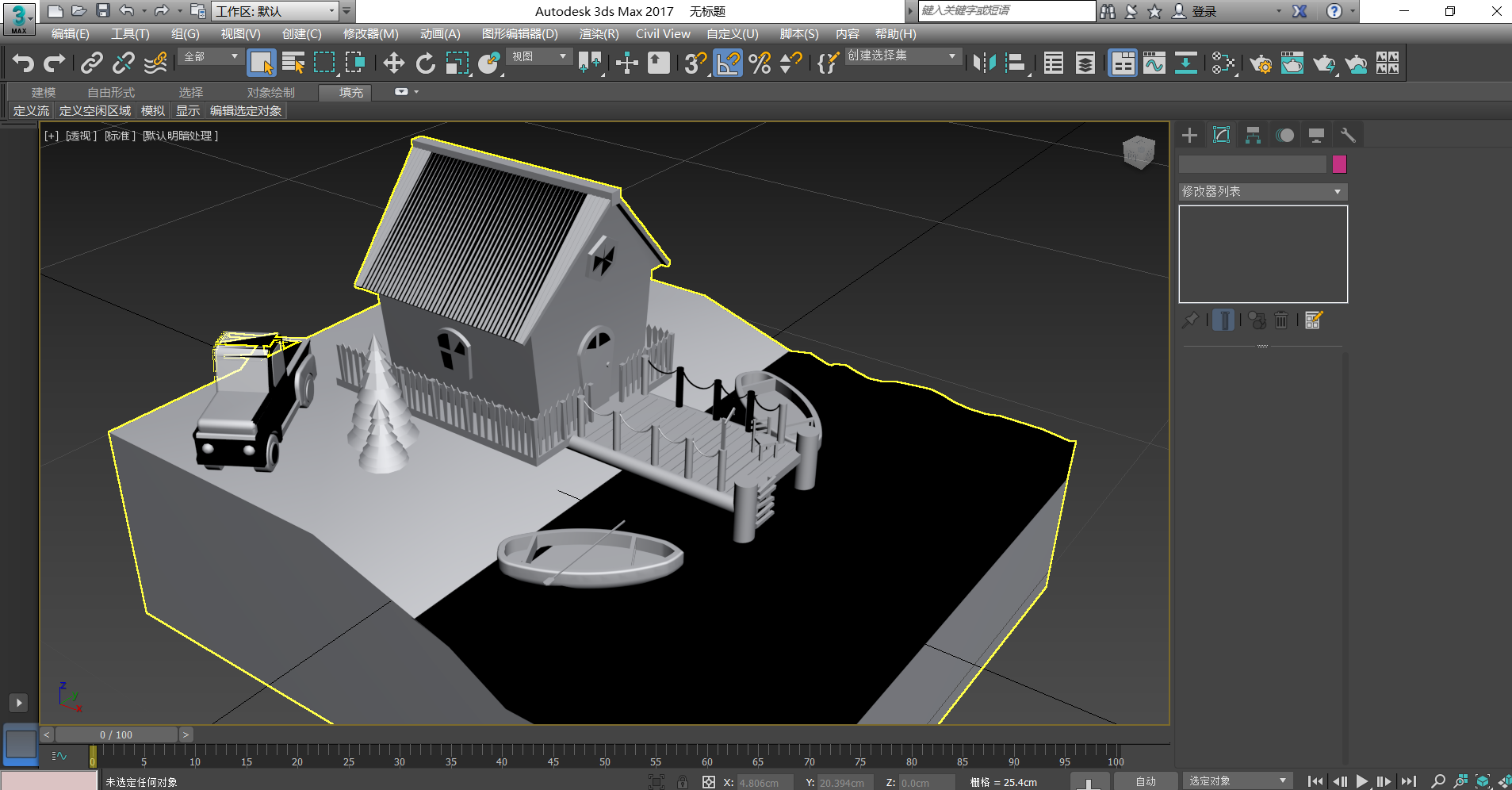Click the 编辑选定对象 button
This screenshot has height=790, width=1512.
(245, 110)
